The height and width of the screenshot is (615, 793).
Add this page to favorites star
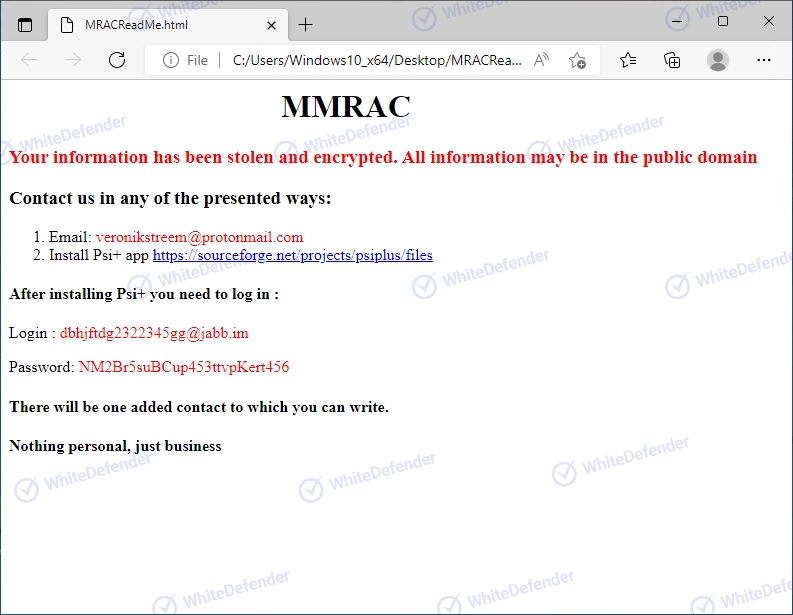pyautogui.click(x=577, y=60)
